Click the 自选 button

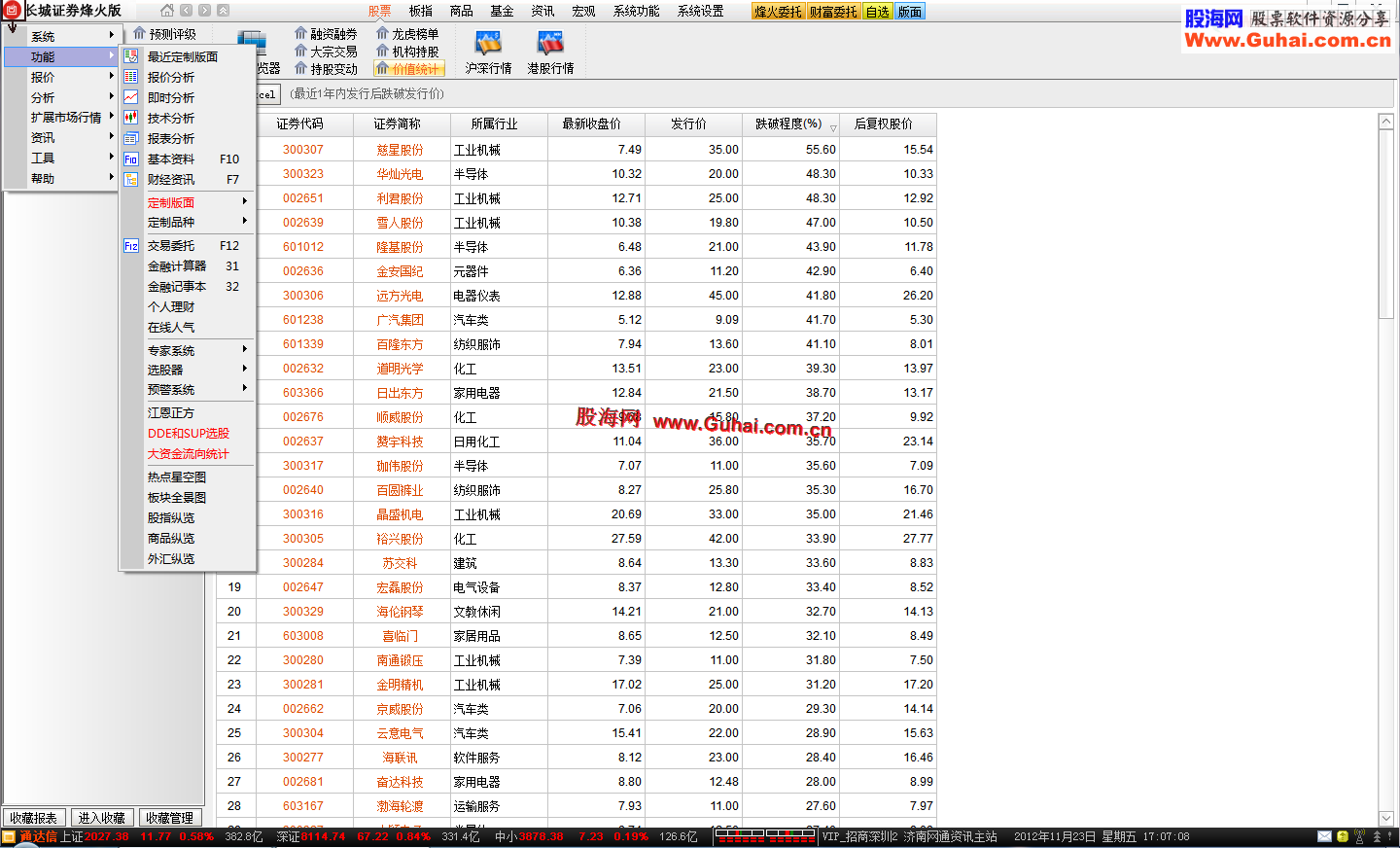878,12
